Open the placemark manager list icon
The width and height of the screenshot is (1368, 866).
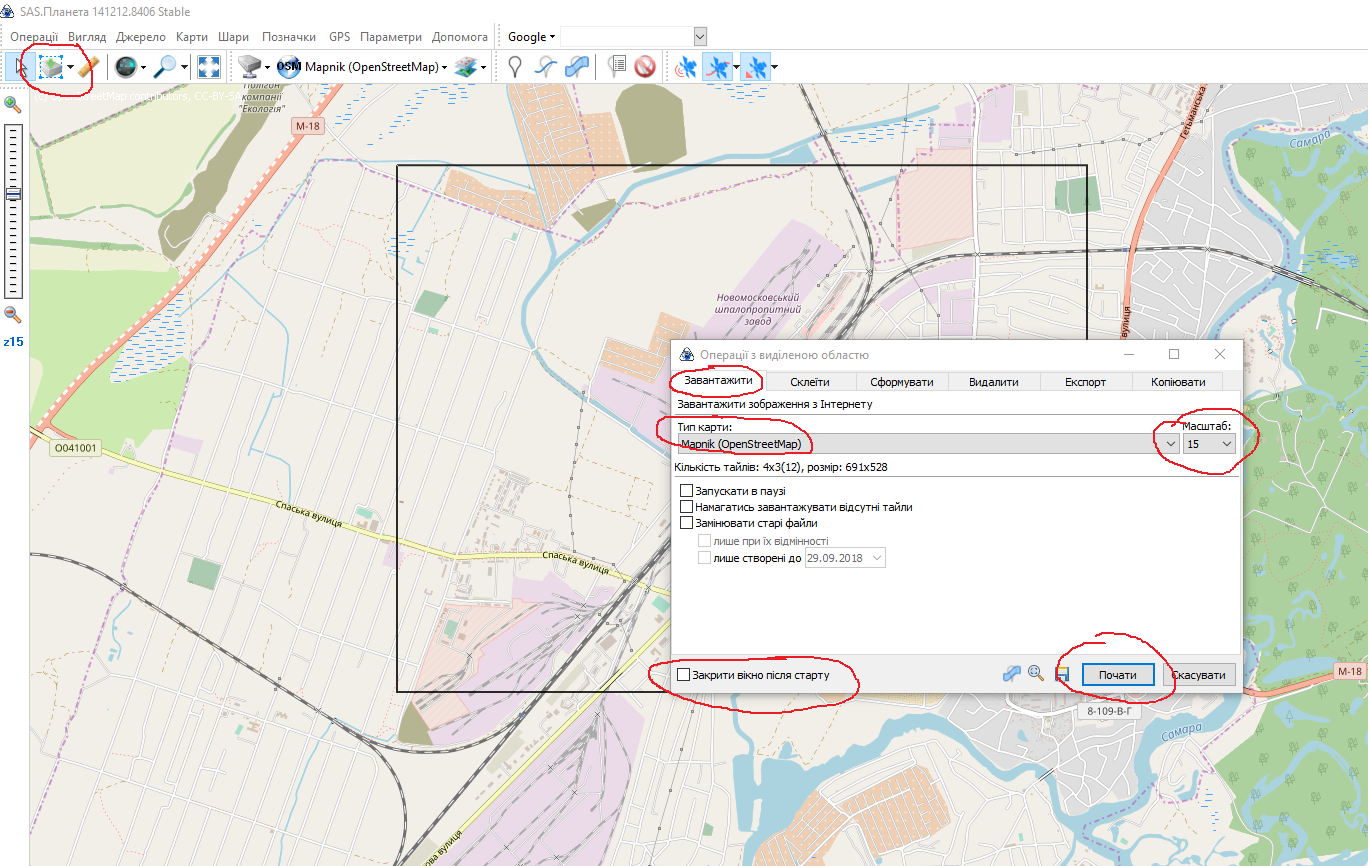pyautogui.click(x=617, y=67)
